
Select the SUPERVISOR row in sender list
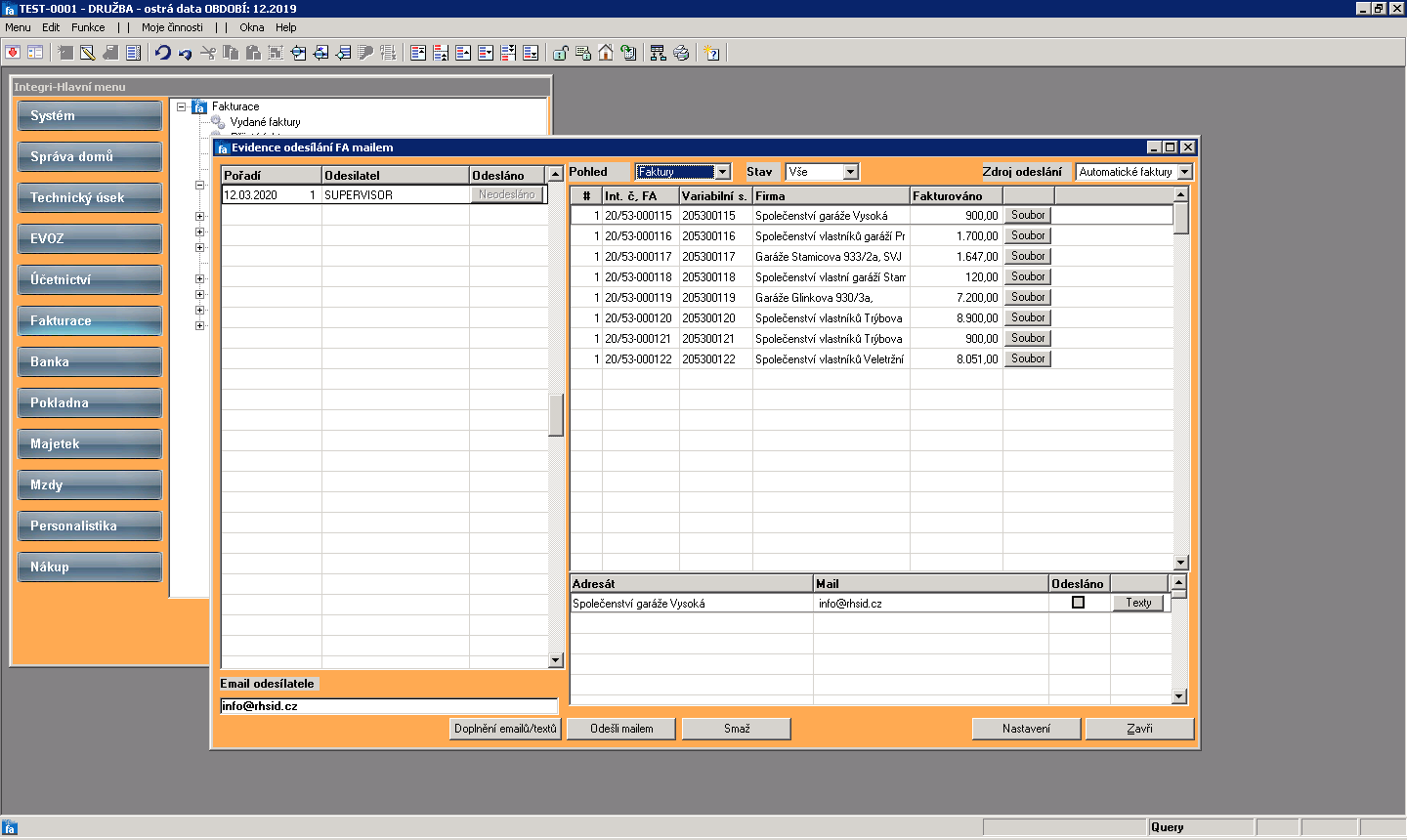pyautogui.click(x=384, y=195)
